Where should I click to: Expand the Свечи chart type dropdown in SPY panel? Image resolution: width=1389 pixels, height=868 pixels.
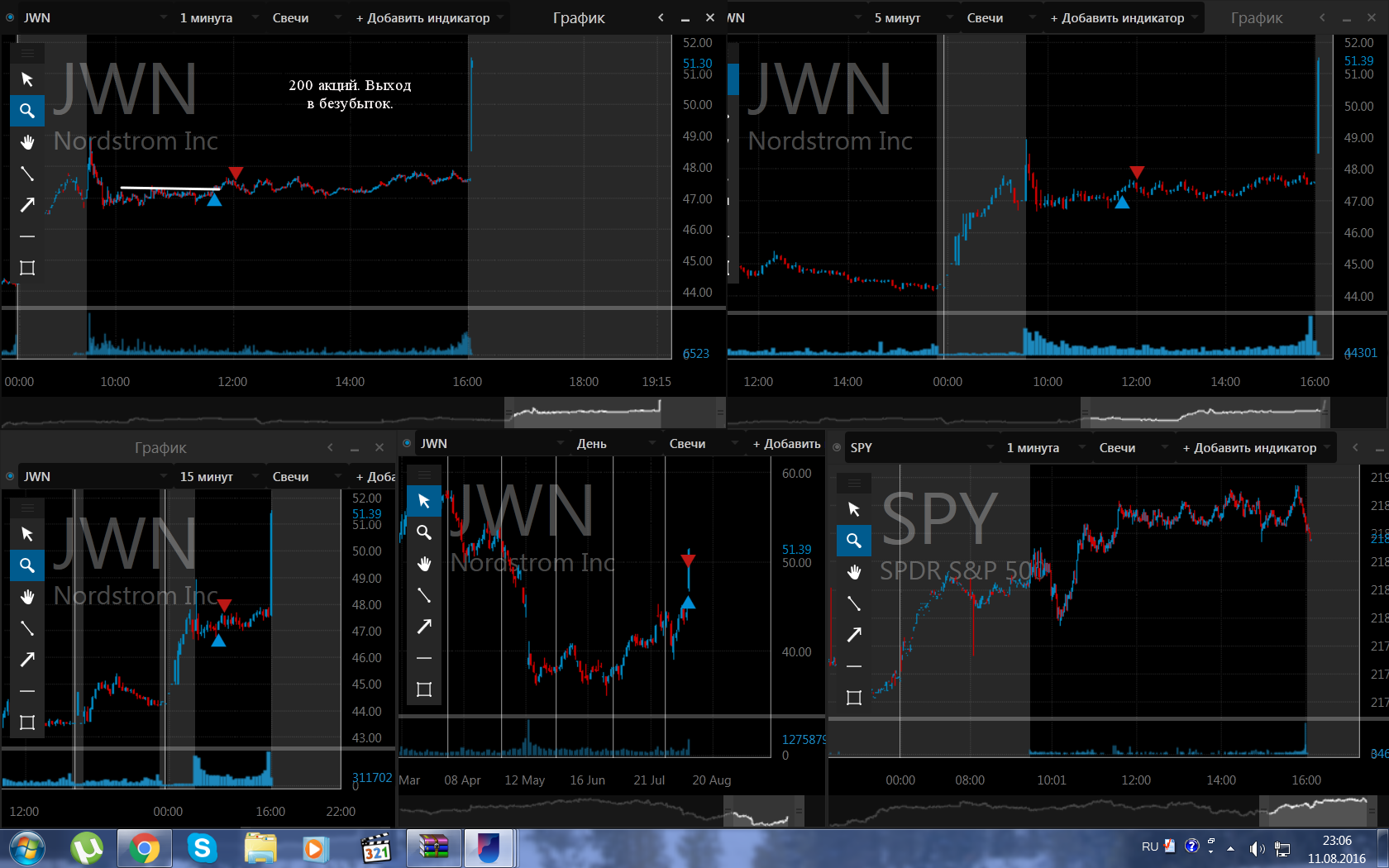point(1133,447)
